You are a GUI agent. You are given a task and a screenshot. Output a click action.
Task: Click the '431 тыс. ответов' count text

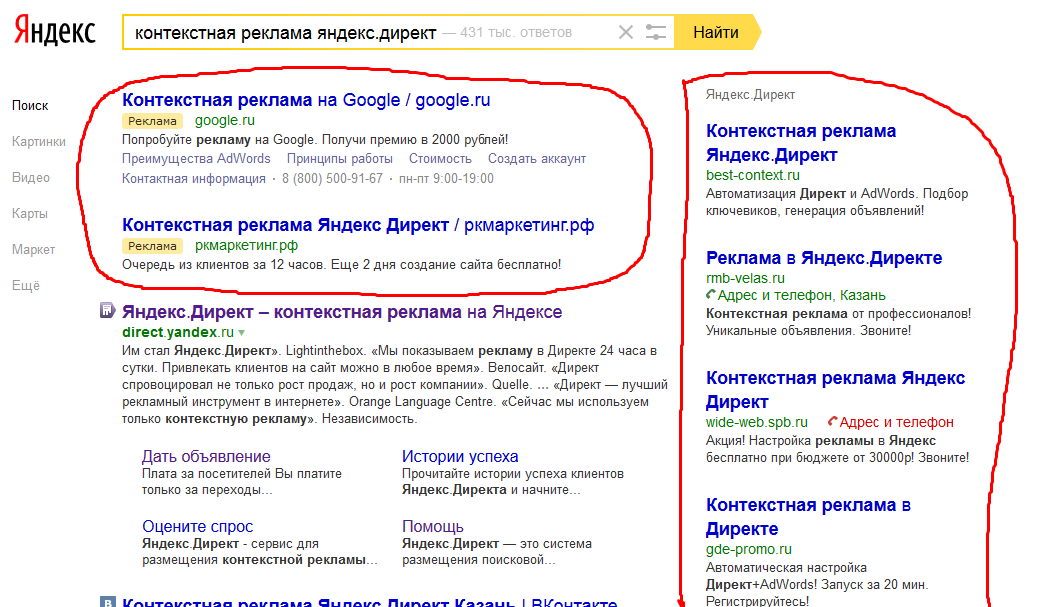pyautogui.click(x=516, y=32)
